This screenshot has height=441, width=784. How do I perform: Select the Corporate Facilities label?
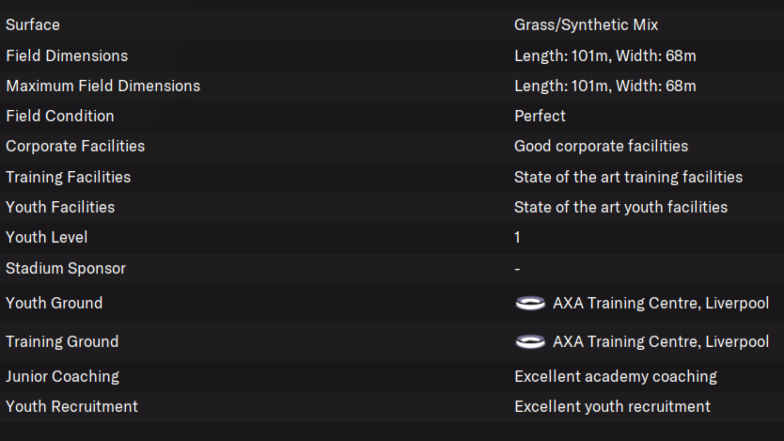[75, 146]
